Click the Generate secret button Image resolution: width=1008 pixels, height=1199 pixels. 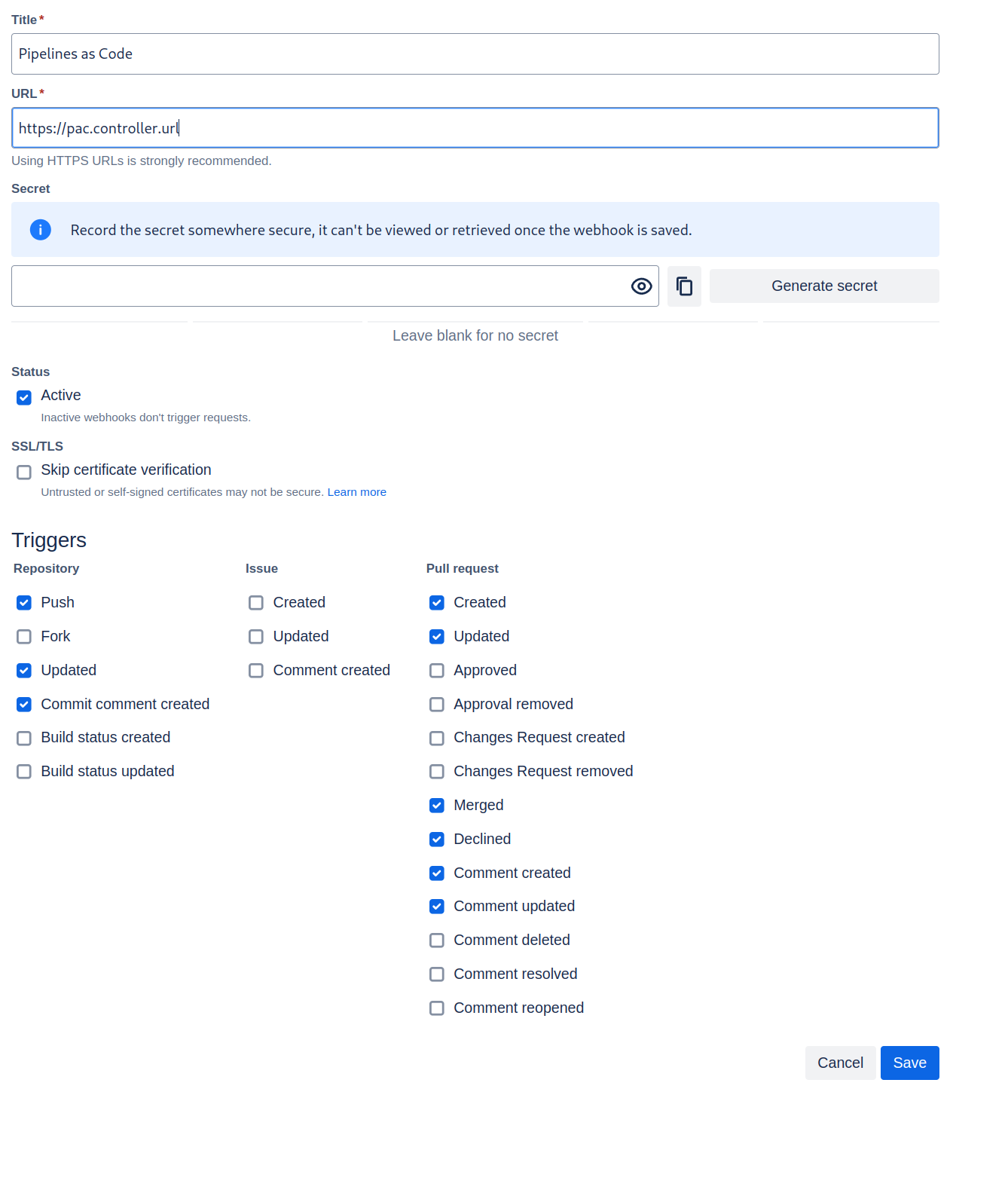[823, 286]
